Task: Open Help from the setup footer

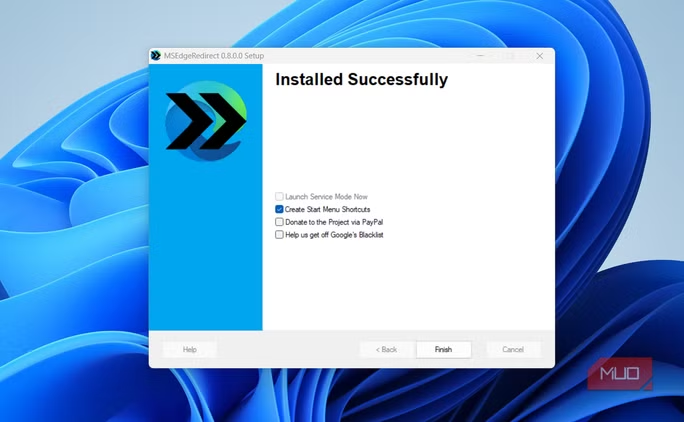Action: pos(190,350)
